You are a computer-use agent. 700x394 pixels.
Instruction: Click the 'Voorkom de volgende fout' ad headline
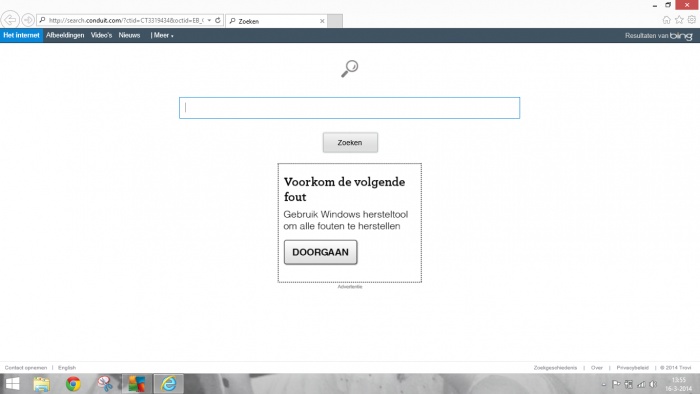(x=344, y=189)
